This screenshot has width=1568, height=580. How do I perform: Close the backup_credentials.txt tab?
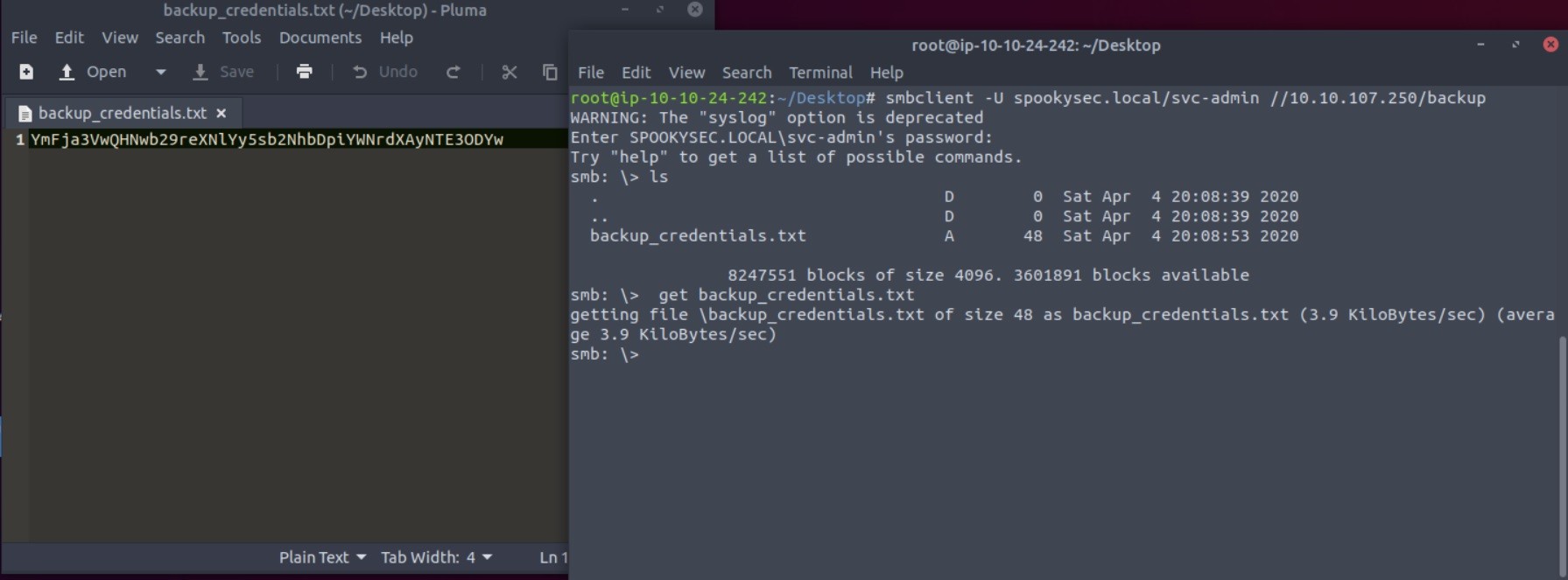click(x=221, y=113)
